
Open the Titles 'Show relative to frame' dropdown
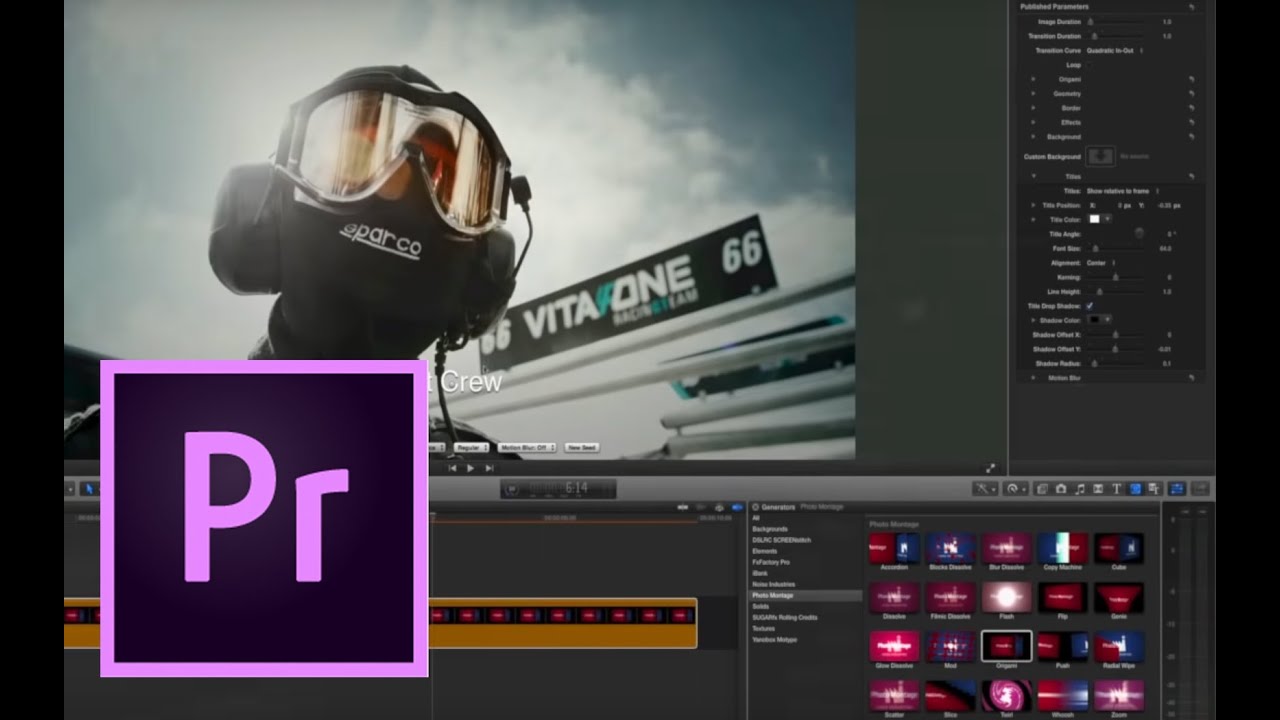pyautogui.click(x=1124, y=190)
